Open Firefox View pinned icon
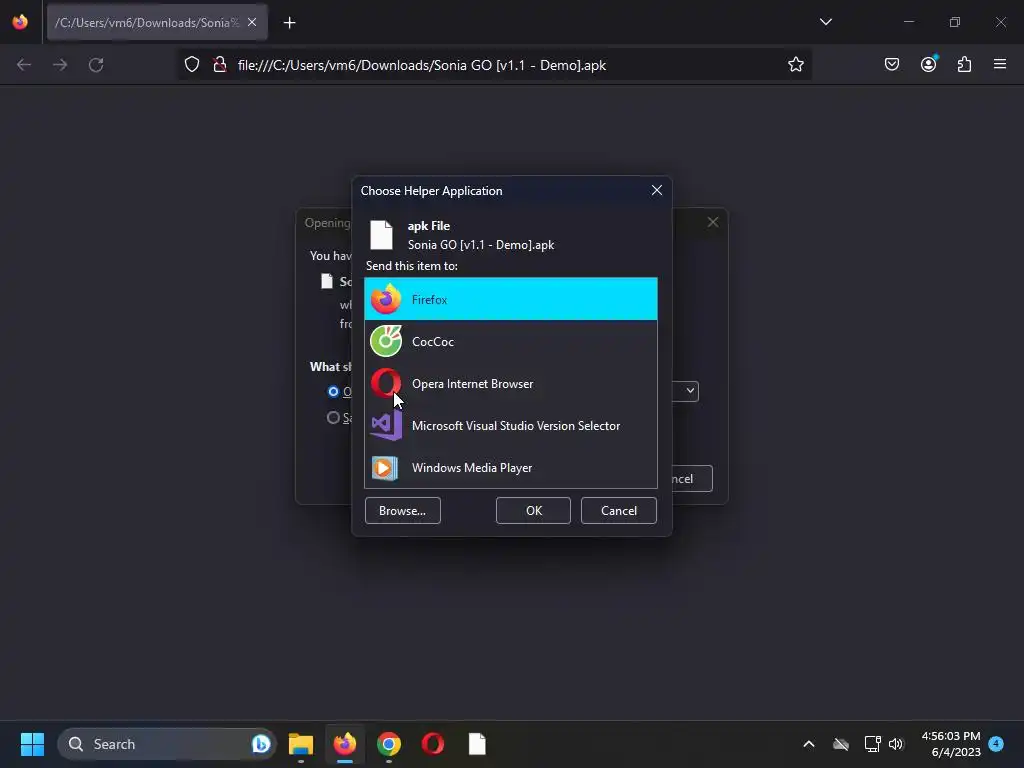The width and height of the screenshot is (1024, 768). (20, 22)
